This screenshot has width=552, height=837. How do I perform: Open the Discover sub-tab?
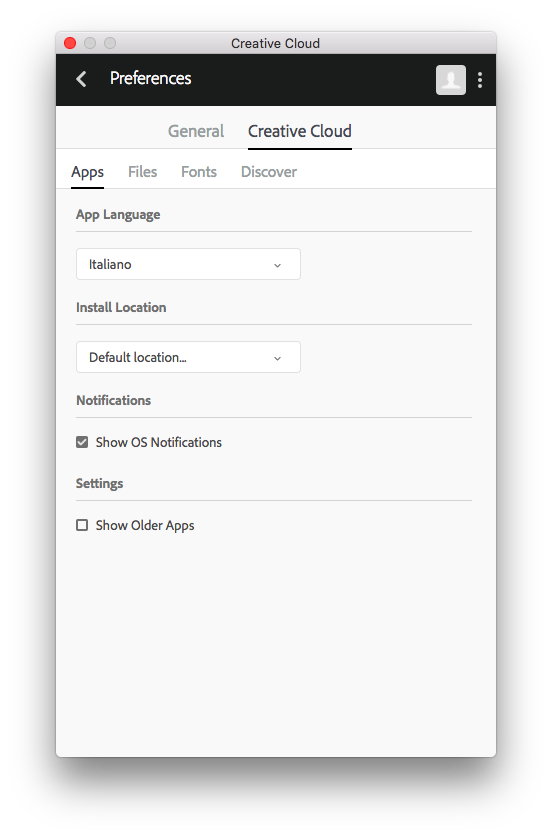coord(269,172)
